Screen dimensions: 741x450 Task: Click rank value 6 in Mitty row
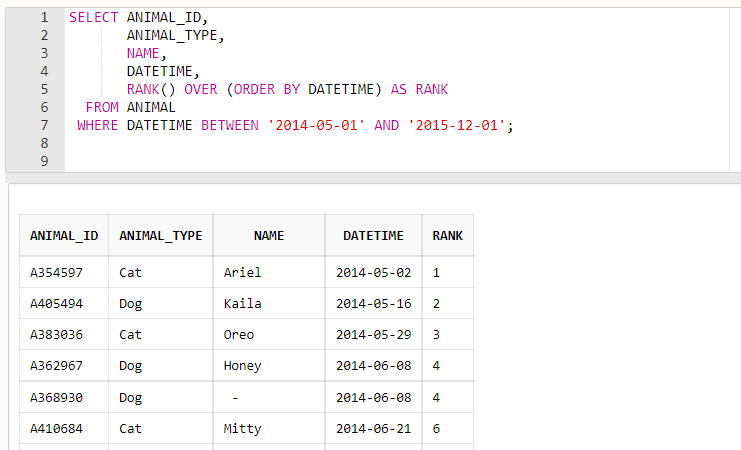pyautogui.click(x=436, y=429)
